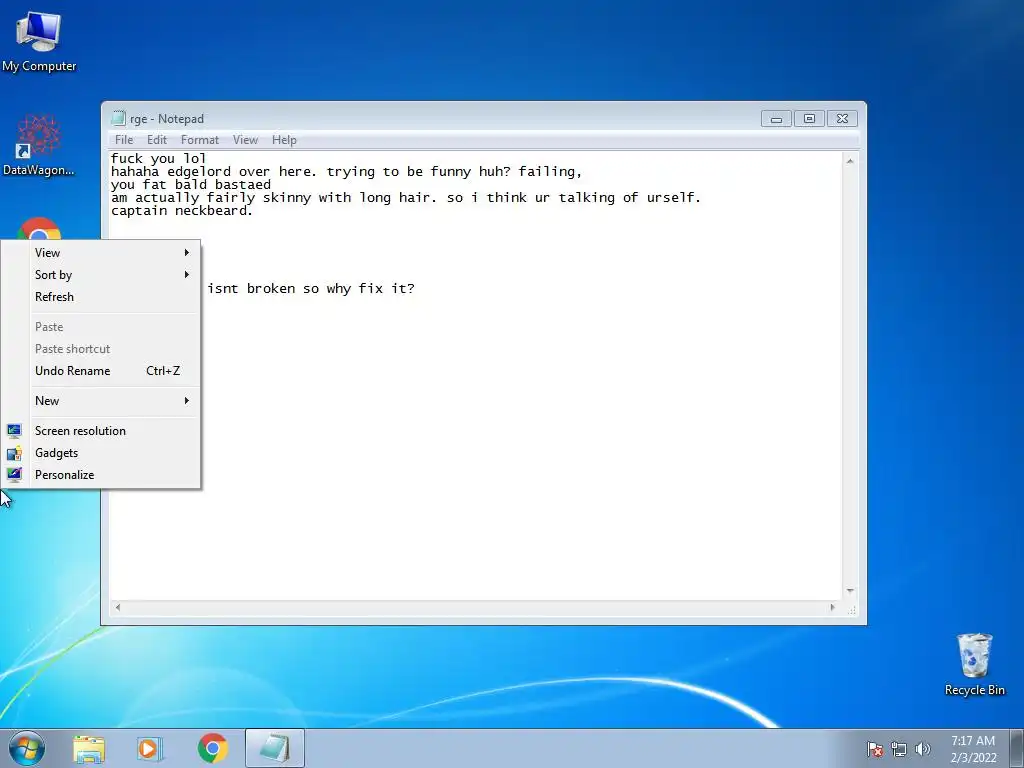Open the volume speaker tray icon

pos(923,749)
